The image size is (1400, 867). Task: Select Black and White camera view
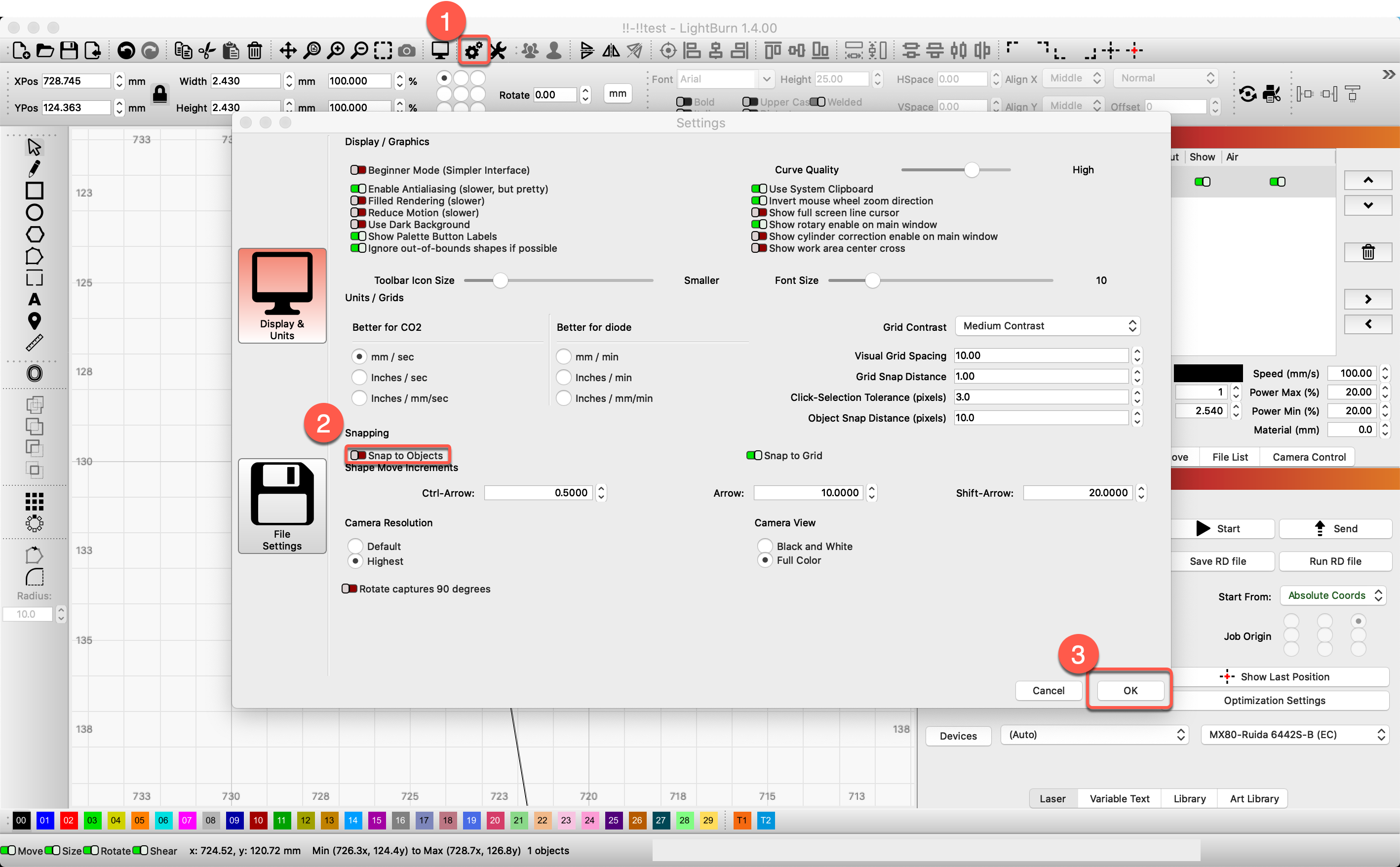point(765,546)
